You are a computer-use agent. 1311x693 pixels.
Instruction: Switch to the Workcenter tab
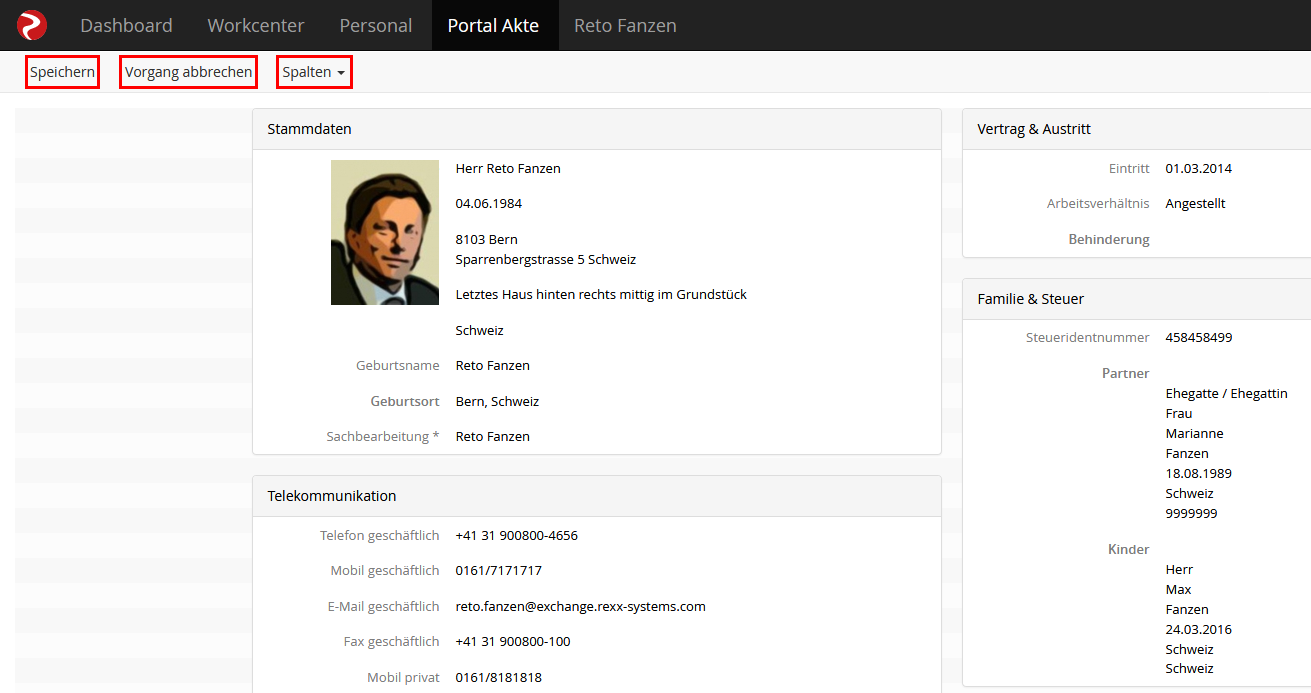256,25
